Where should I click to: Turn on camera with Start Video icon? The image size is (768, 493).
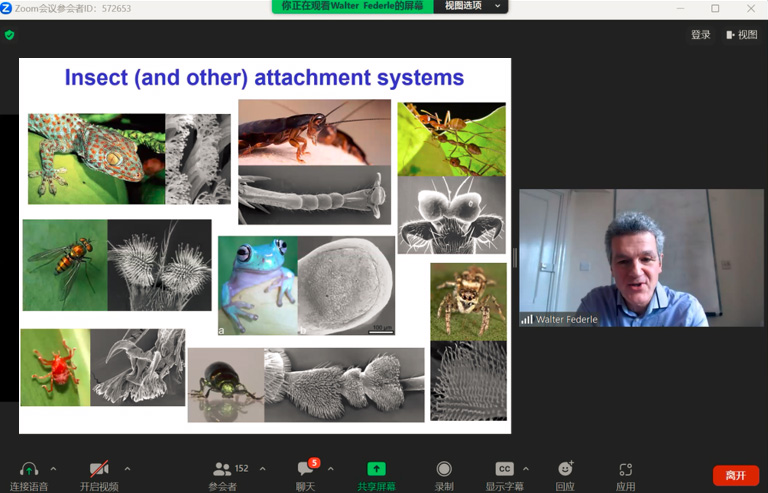(99, 469)
